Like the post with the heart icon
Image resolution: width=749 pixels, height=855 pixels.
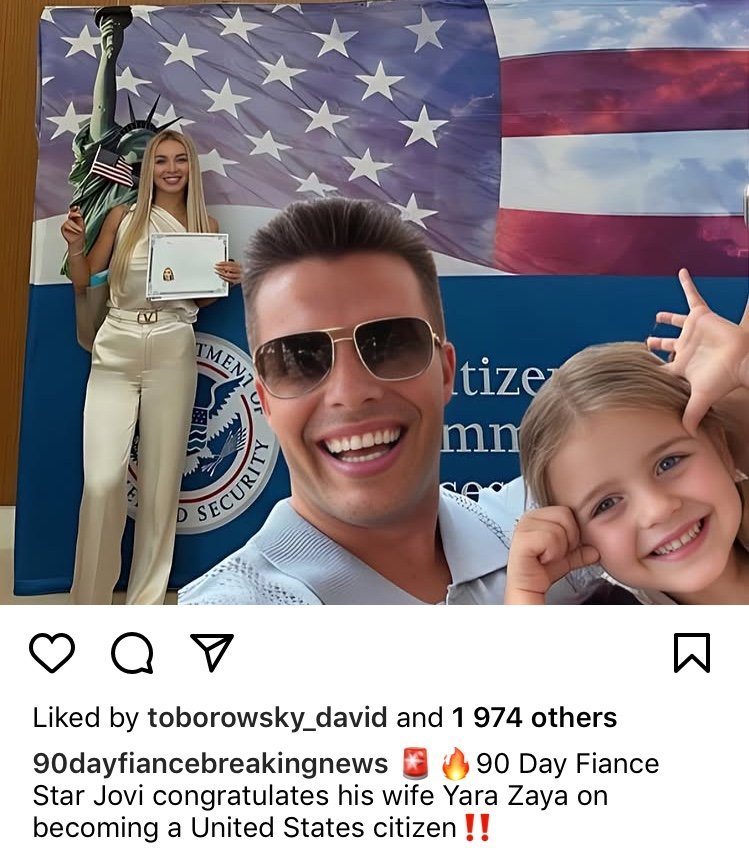tap(52, 652)
